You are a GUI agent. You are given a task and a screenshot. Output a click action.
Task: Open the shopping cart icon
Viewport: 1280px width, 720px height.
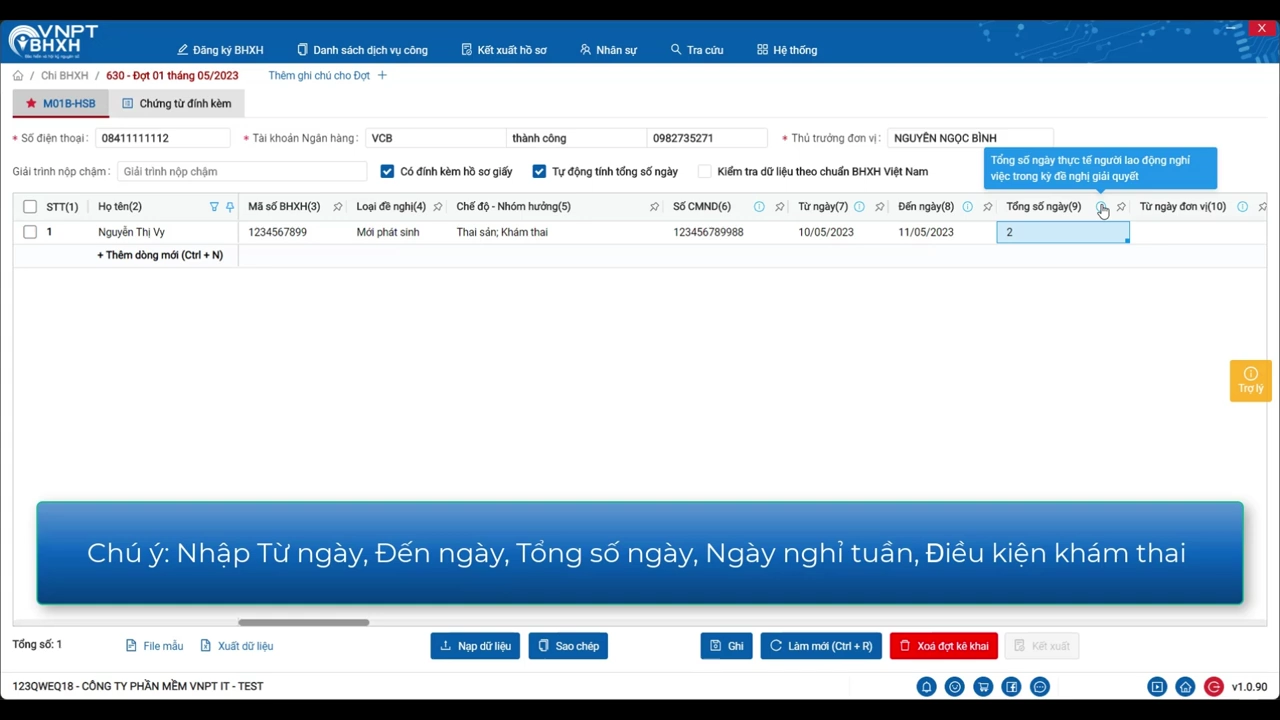984,687
